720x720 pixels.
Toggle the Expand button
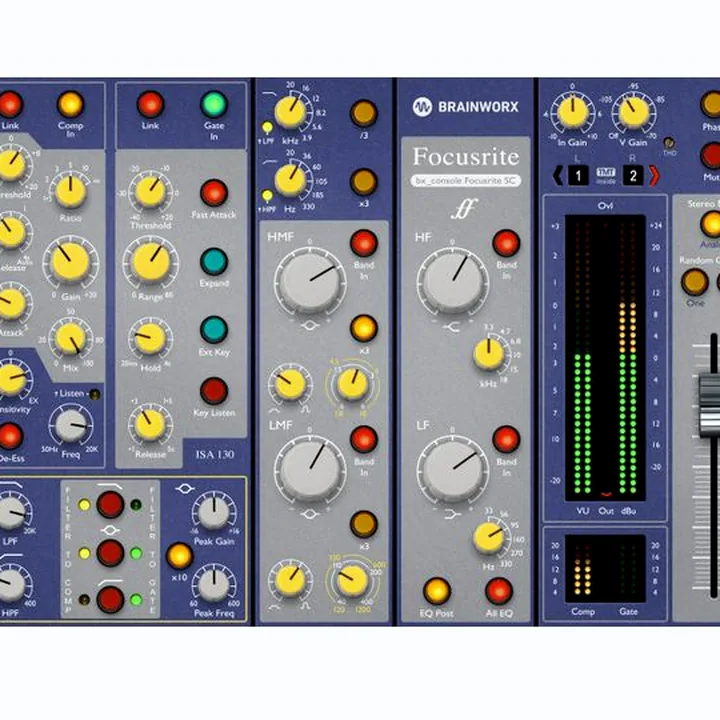[214, 262]
